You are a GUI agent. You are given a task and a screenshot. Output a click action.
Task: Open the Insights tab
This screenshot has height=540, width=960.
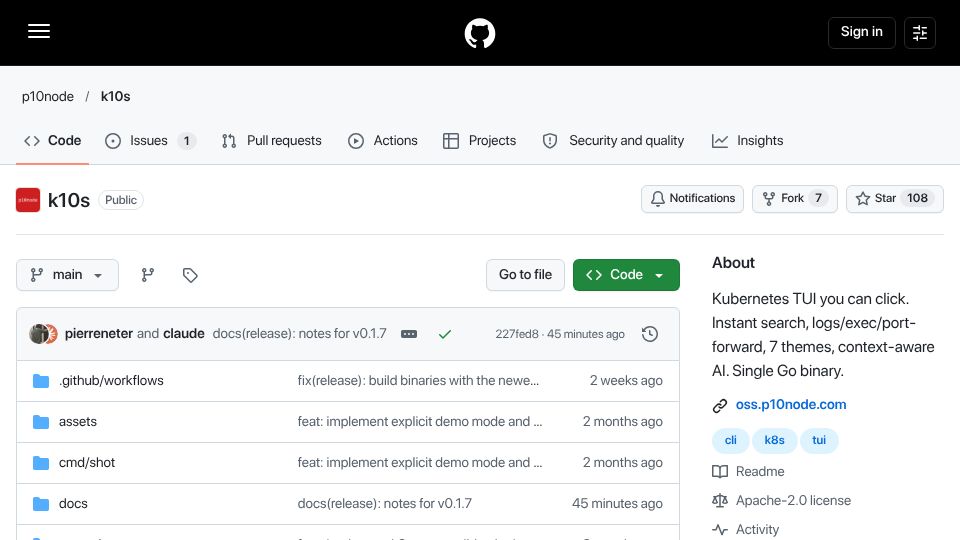coord(748,141)
